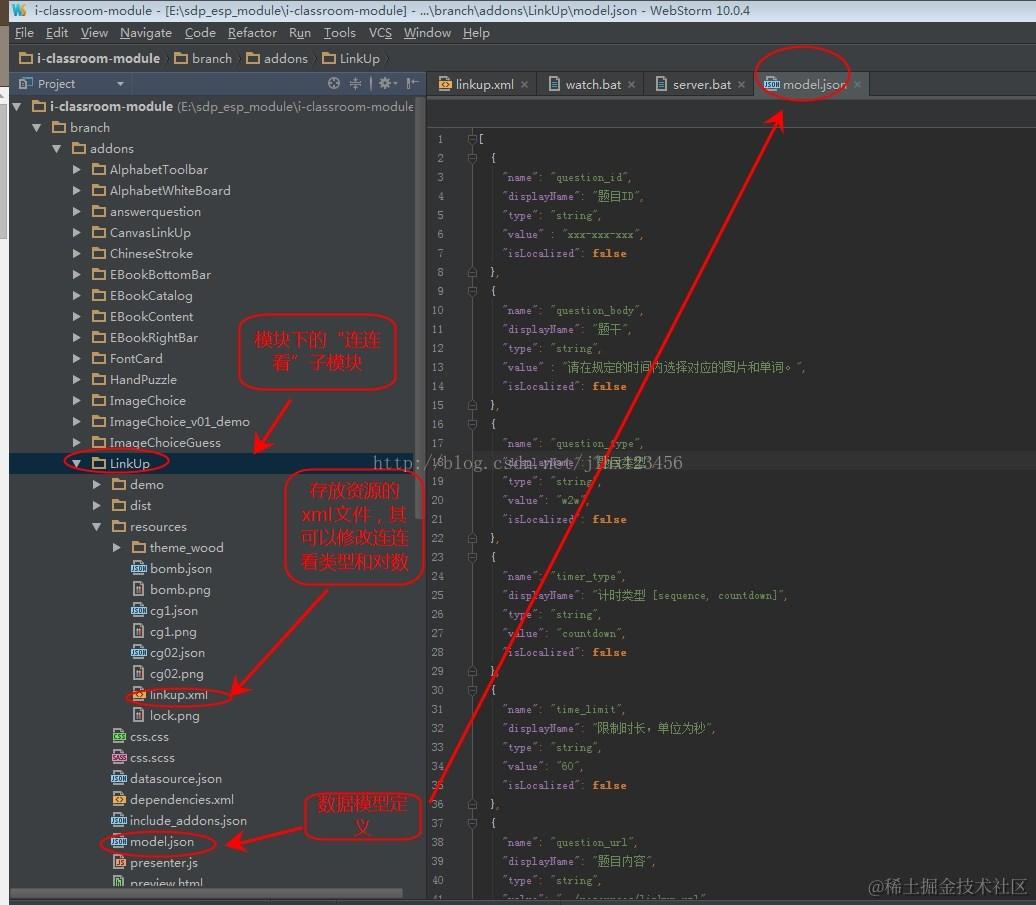The image size is (1036, 905).
Task: Collapse the LinkUp folder
Action: (77, 464)
